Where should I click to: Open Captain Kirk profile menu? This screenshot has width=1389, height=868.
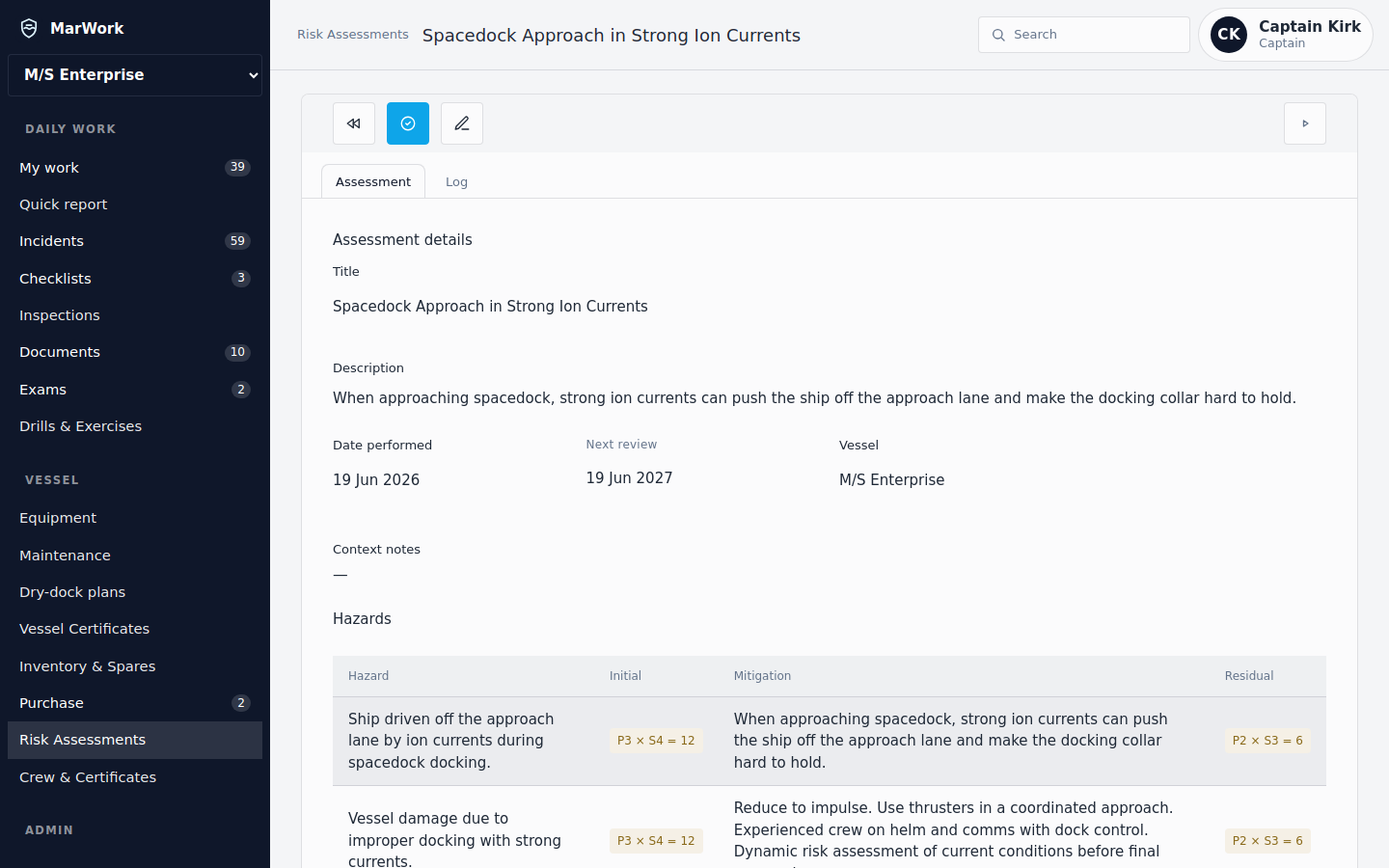click(1286, 35)
